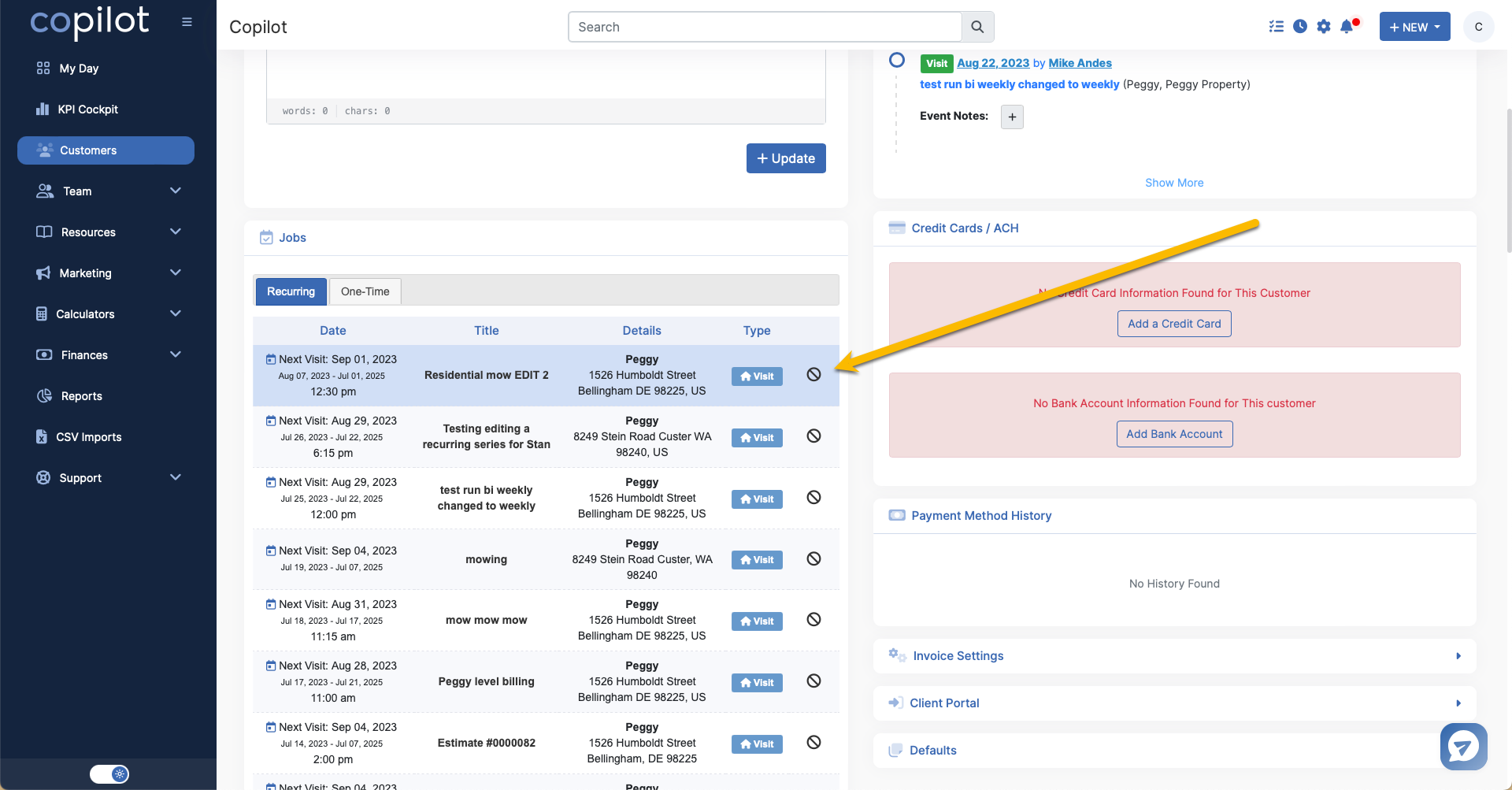Open the settings gear icon in header
The width and height of the screenshot is (1512, 790).
click(1324, 27)
